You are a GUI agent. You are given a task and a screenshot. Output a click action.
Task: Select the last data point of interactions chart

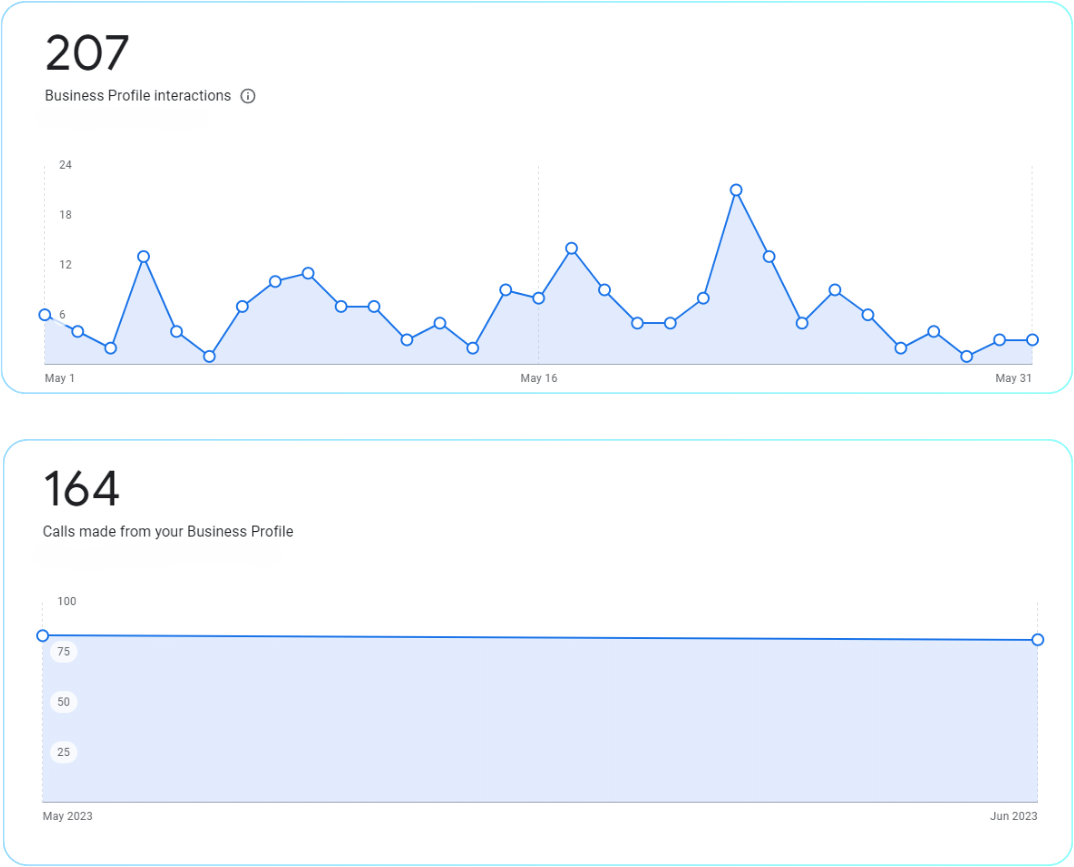1032,340
